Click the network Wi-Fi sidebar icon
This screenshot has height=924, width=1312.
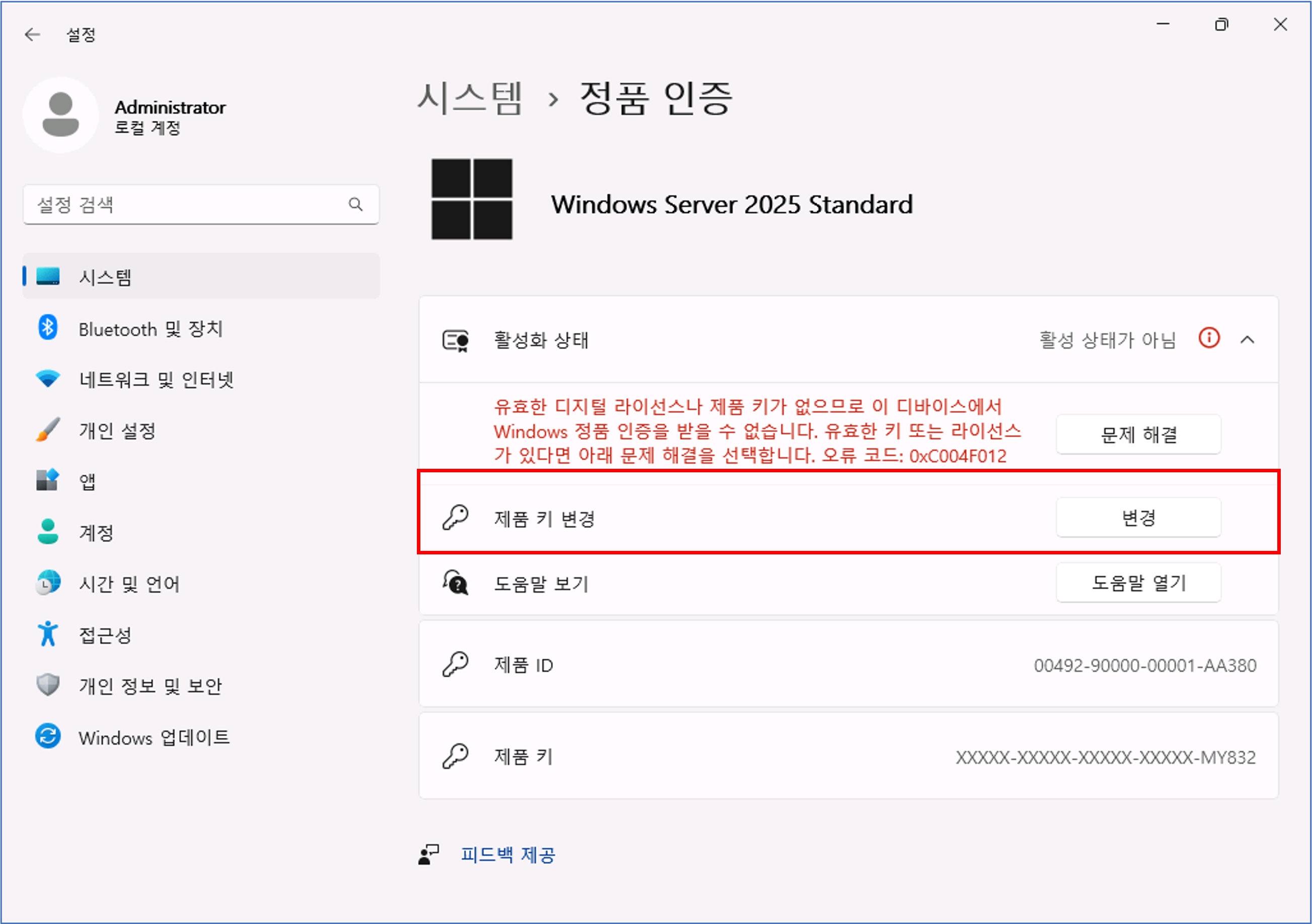48,379
